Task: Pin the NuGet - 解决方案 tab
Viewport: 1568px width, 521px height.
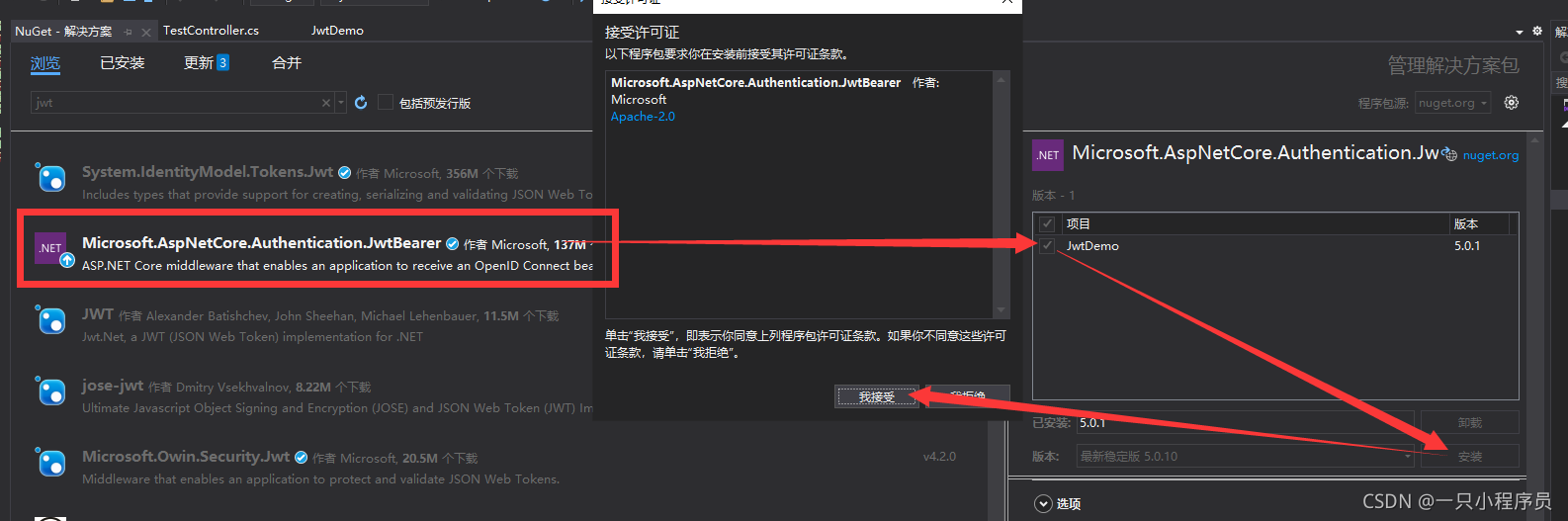Action: click(x=129, y=32)
